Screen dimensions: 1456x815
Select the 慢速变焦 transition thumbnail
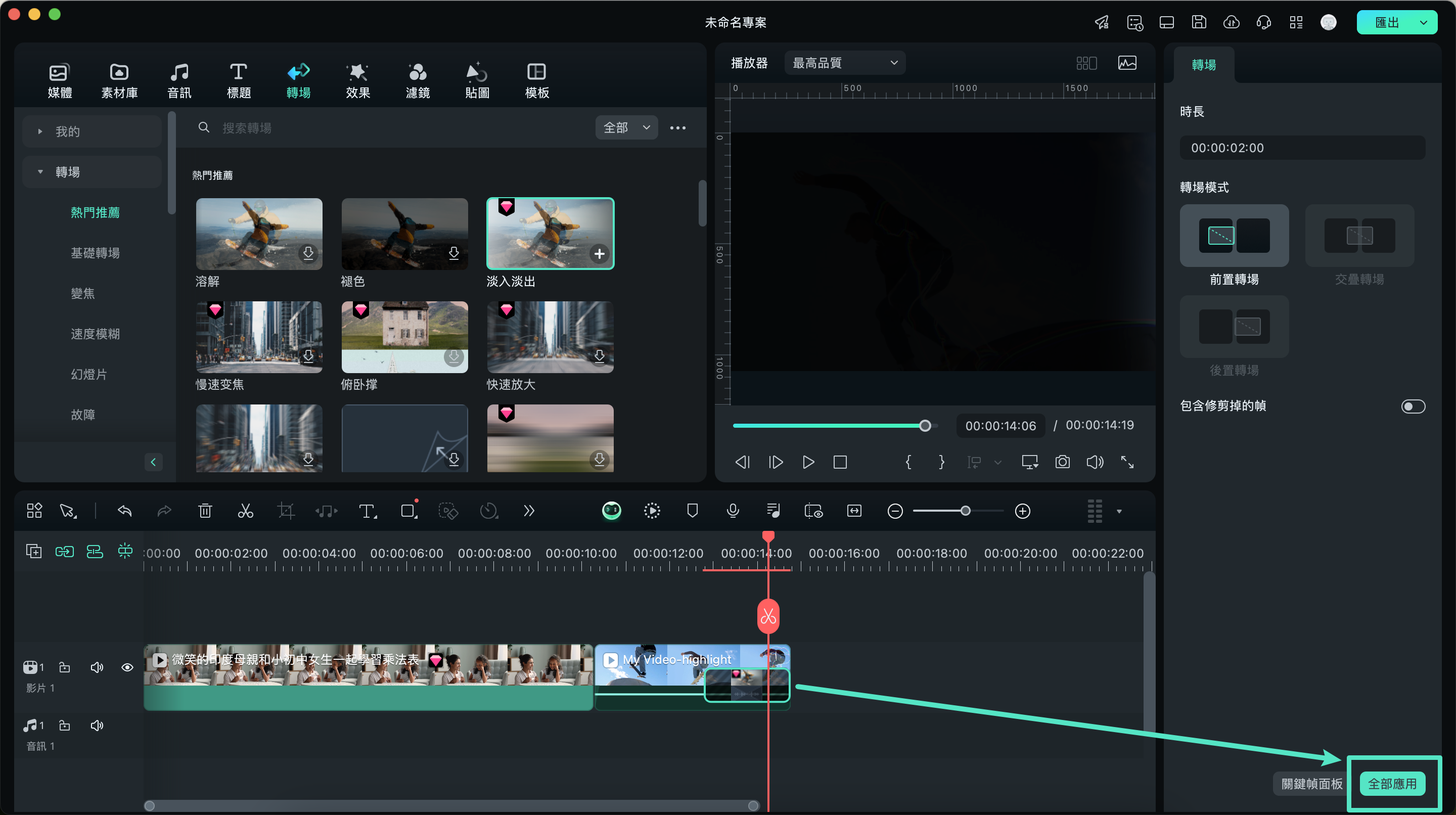click(259, 337)
